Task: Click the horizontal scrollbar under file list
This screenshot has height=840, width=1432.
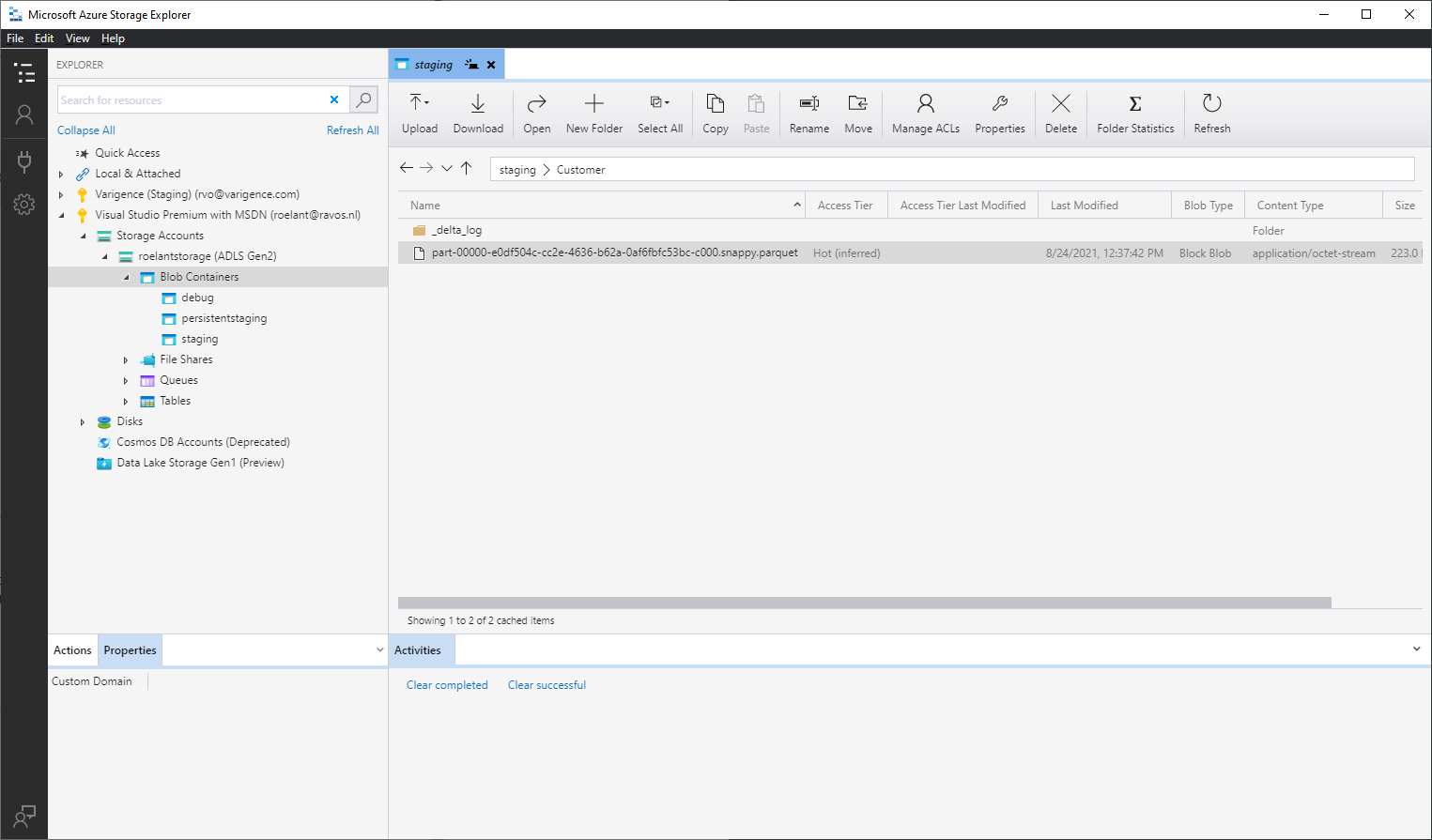Action: click(x=864, y=603)
